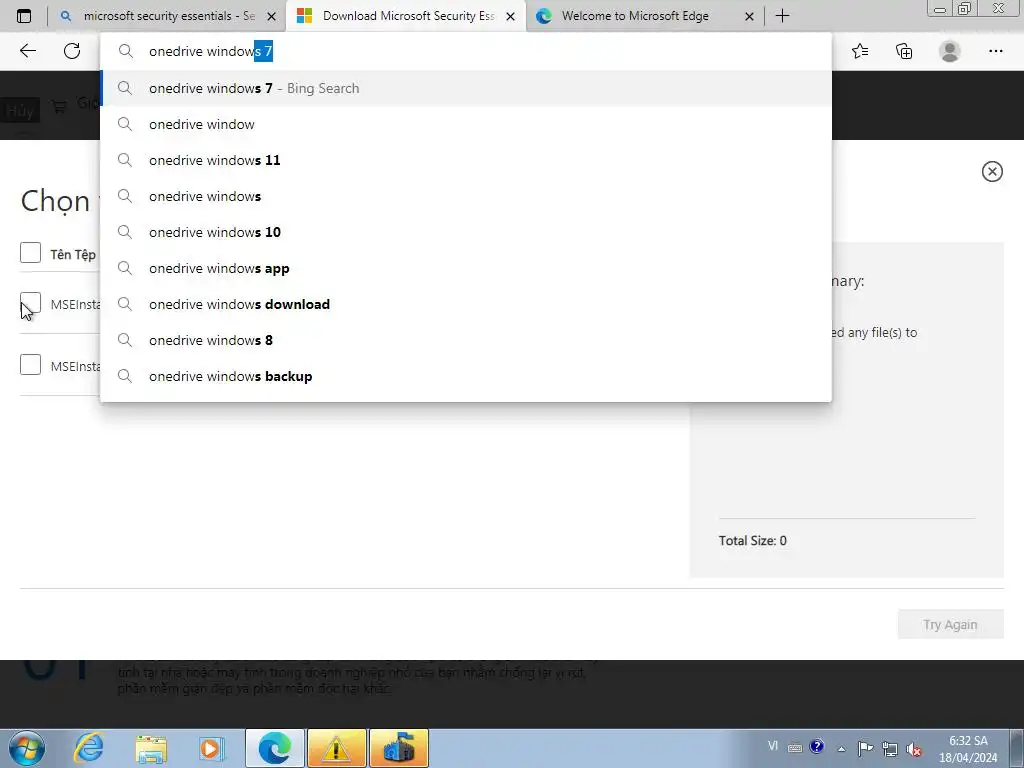Screen dimensions: 1024x768
Task: Click the Try Again button
Action: tap(950, 624)
